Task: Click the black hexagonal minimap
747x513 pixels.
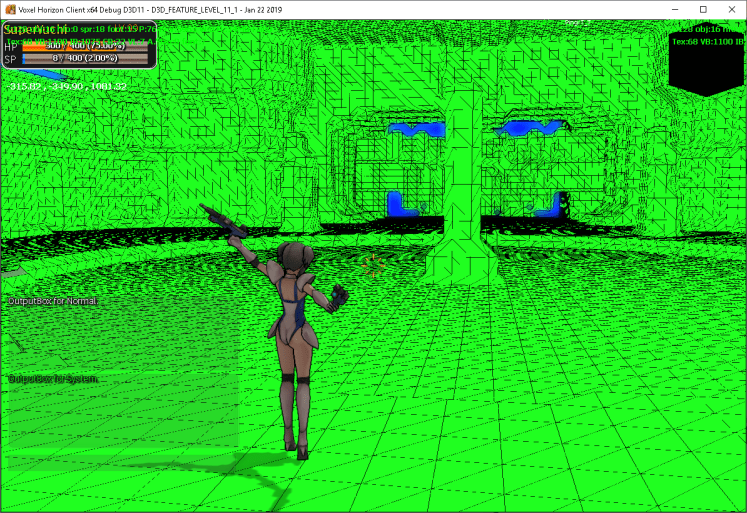Action: pos(707,60)
